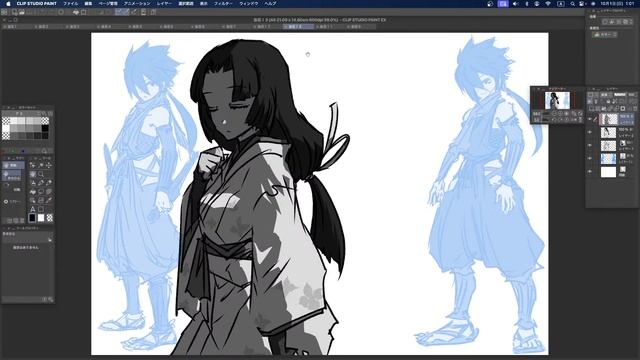
Task: Click the first effect icon in Layer Property
Action: tap(604, 22)
